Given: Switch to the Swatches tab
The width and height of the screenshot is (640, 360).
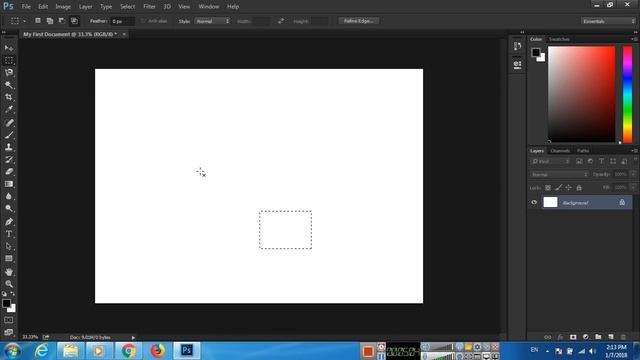Looking at the screenshot, I should 559,39.
